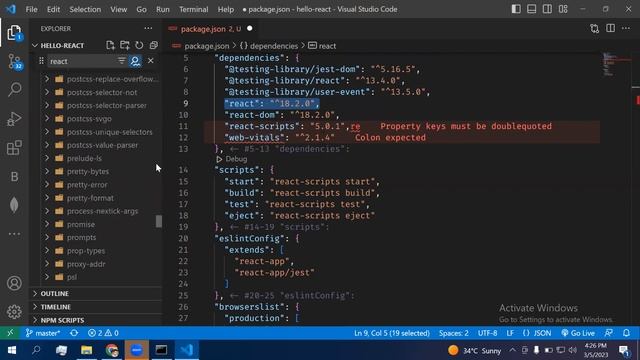Open editor more actions menu
Viewport: 640px width, 360px height.
pos(626,29)
